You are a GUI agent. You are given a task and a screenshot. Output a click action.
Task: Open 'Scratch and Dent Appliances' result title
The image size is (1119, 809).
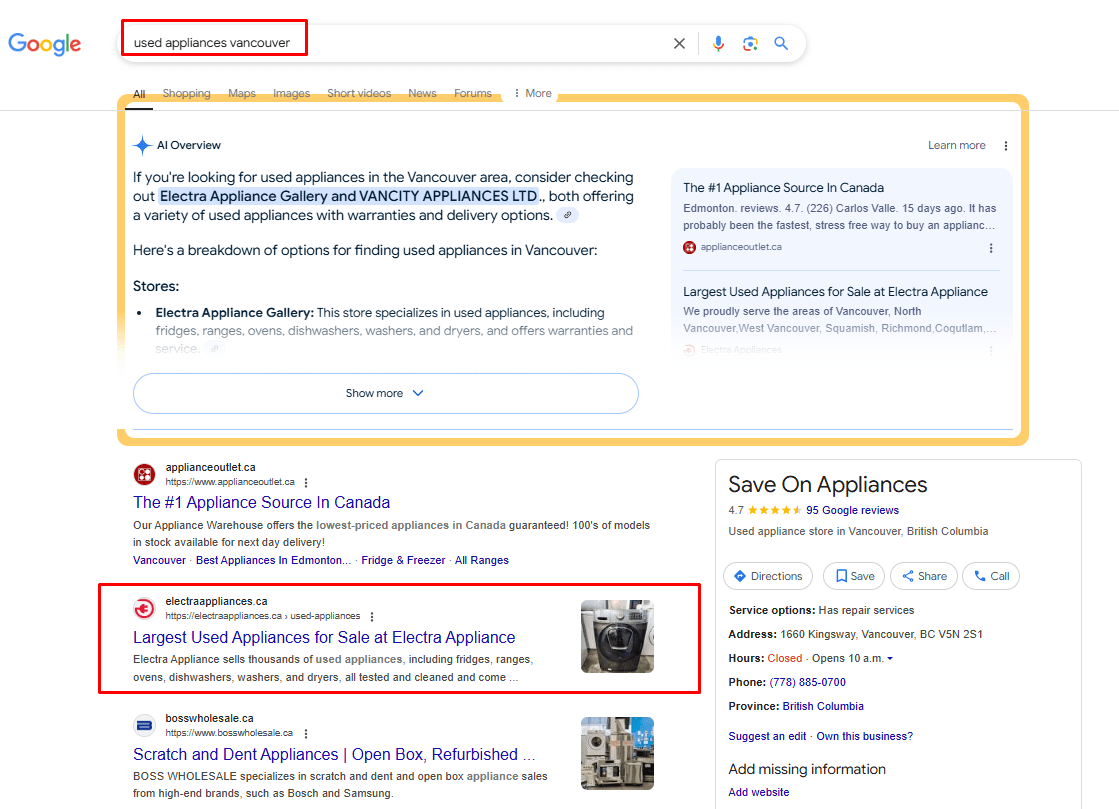tap(334, 754)
